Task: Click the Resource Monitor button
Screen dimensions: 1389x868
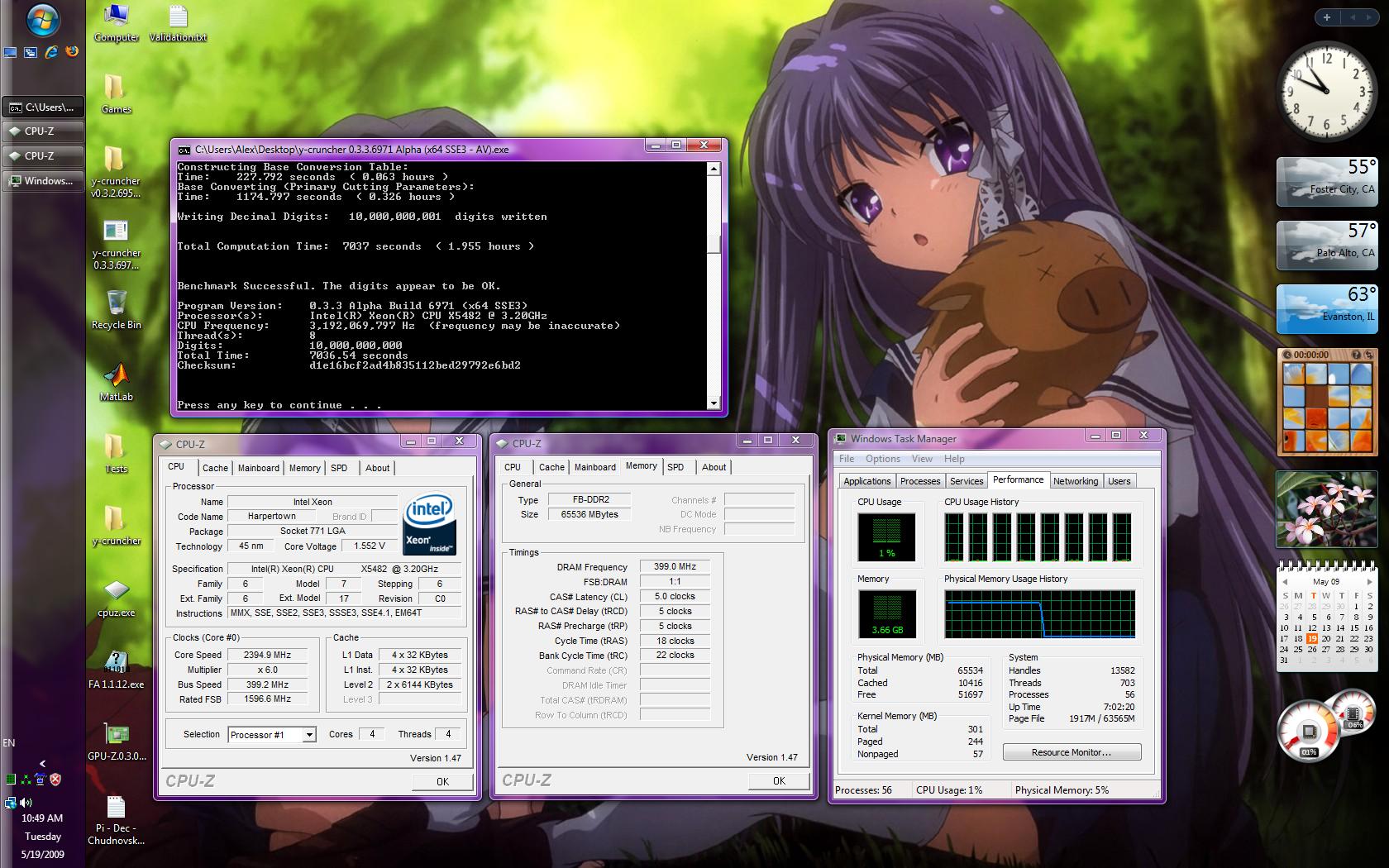Action: (x=1071, y=752)
